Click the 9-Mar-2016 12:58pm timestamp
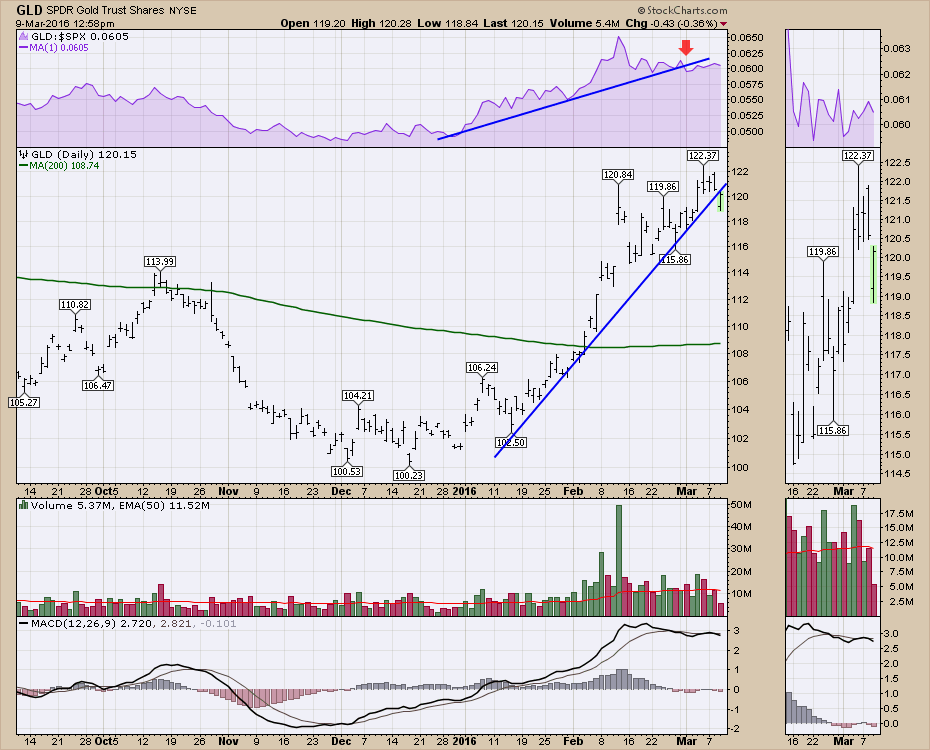Screen dimensions: 930x750 pos(65,24)
